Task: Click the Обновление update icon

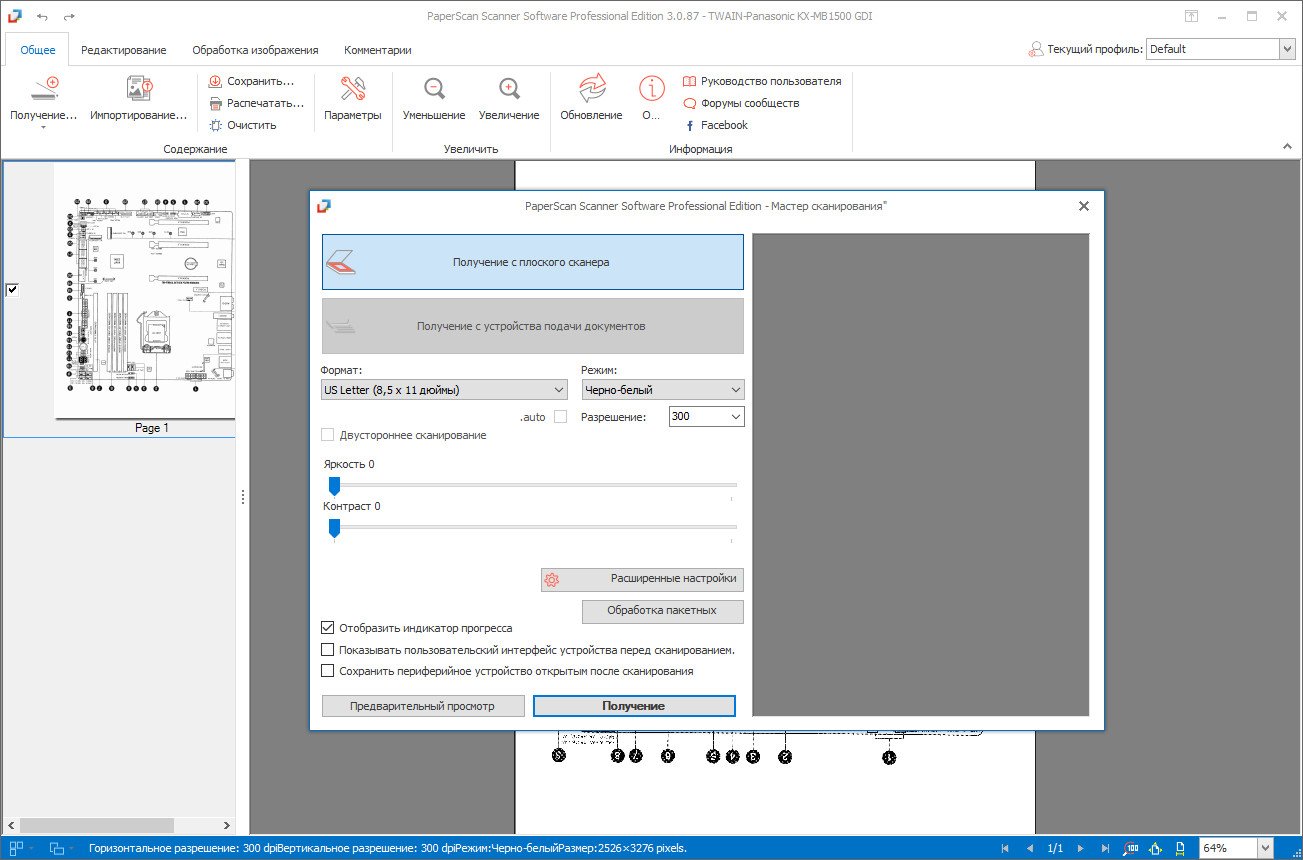Action: (591, 90)
